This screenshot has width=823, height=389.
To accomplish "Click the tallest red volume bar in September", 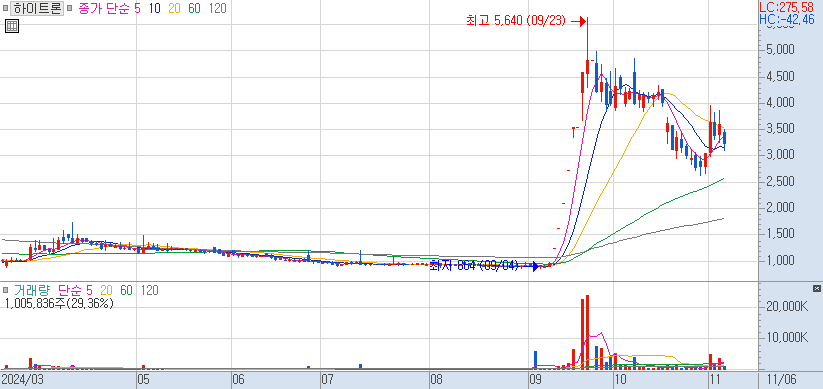I will click(x=587, y=332).
